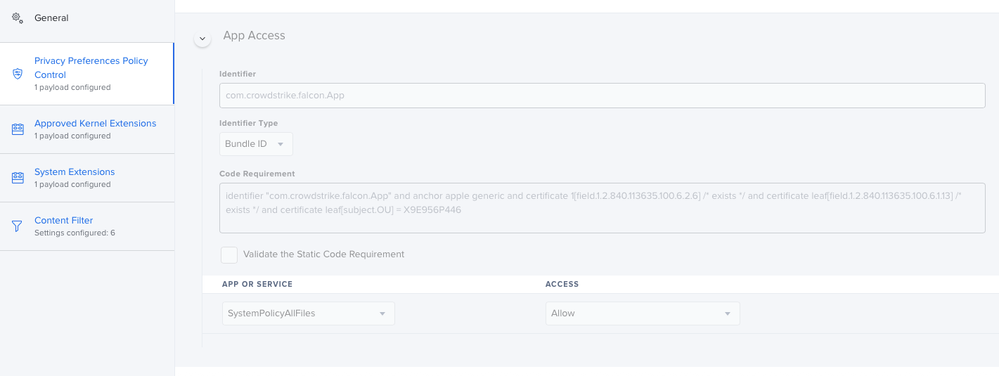Click the ACCESS column header

[562, 284]
